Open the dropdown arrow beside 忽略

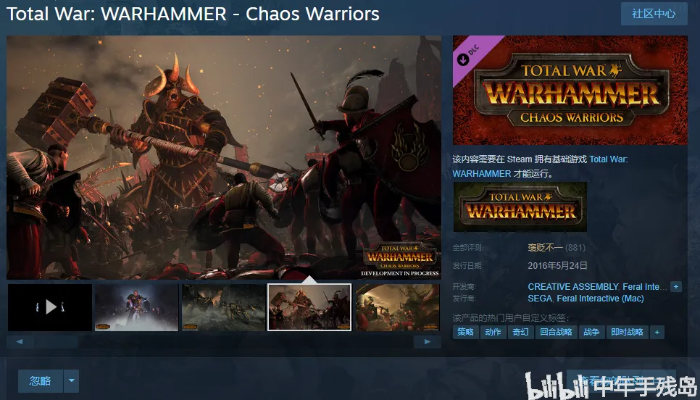[71, 381]
